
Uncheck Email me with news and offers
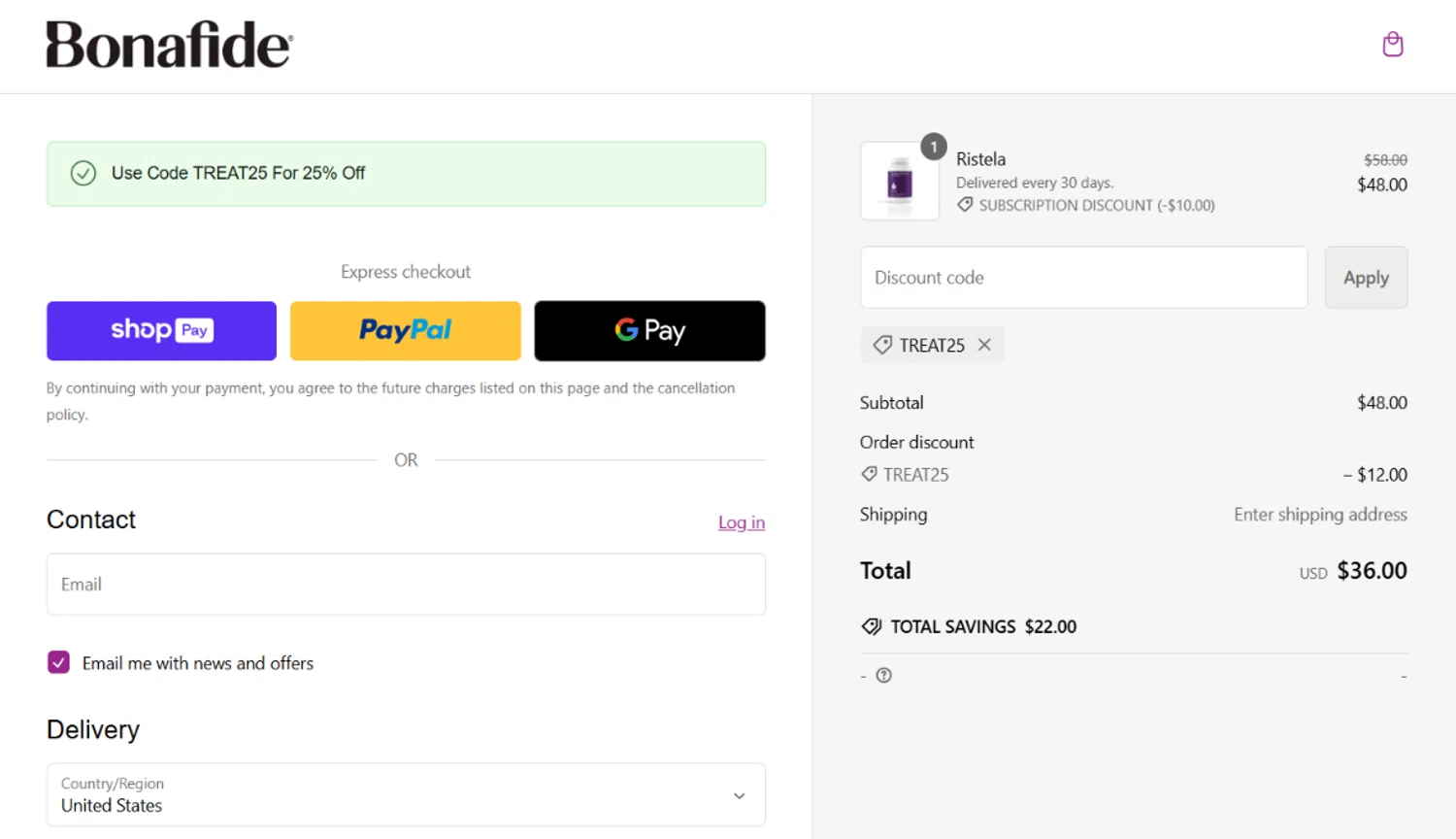point(58,662)
